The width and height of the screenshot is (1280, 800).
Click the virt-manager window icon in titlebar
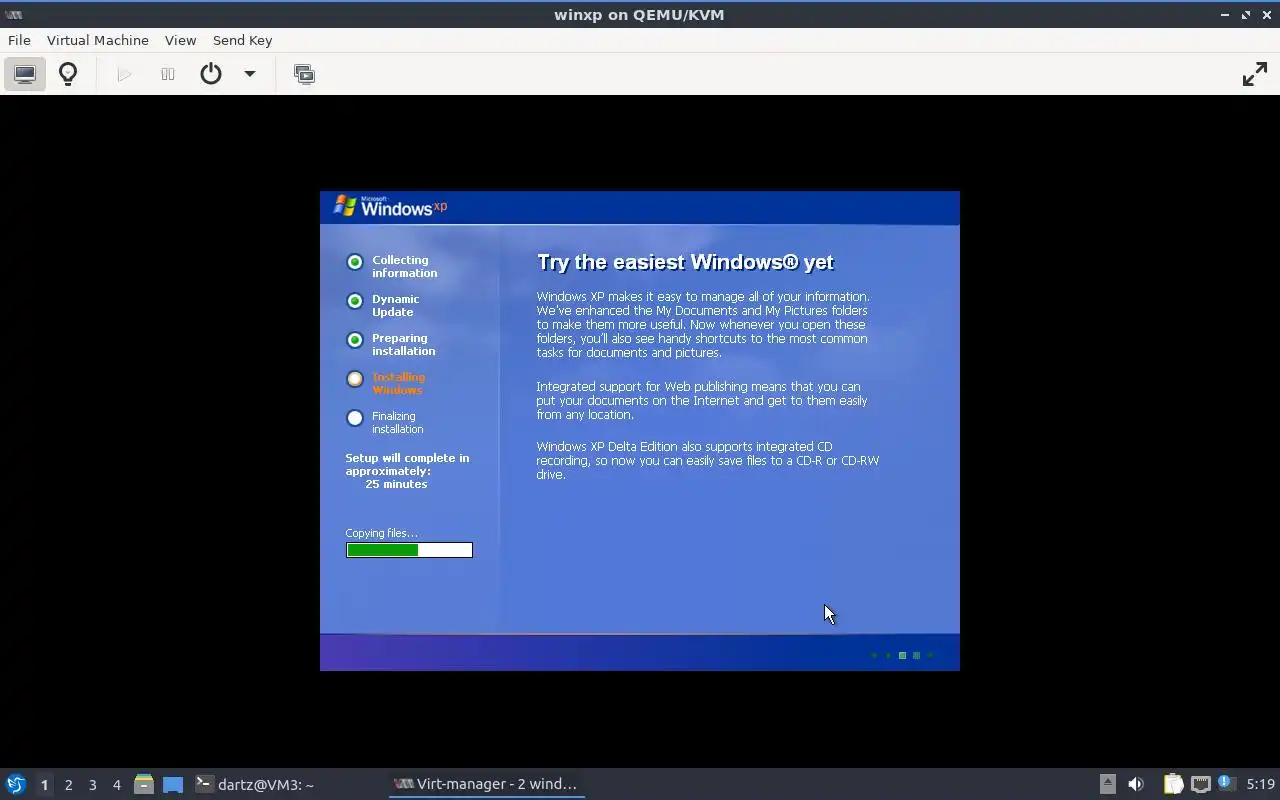14,14
